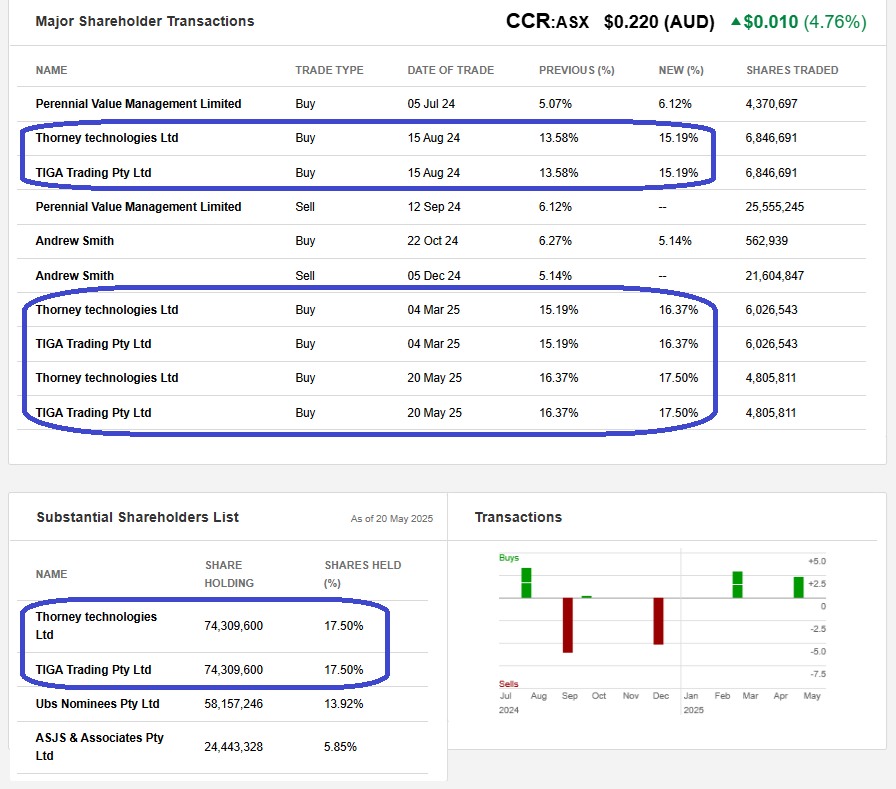Click the Shares Traded column header
The width and height of the screenshot is (896, 789).
coord(792,70)
